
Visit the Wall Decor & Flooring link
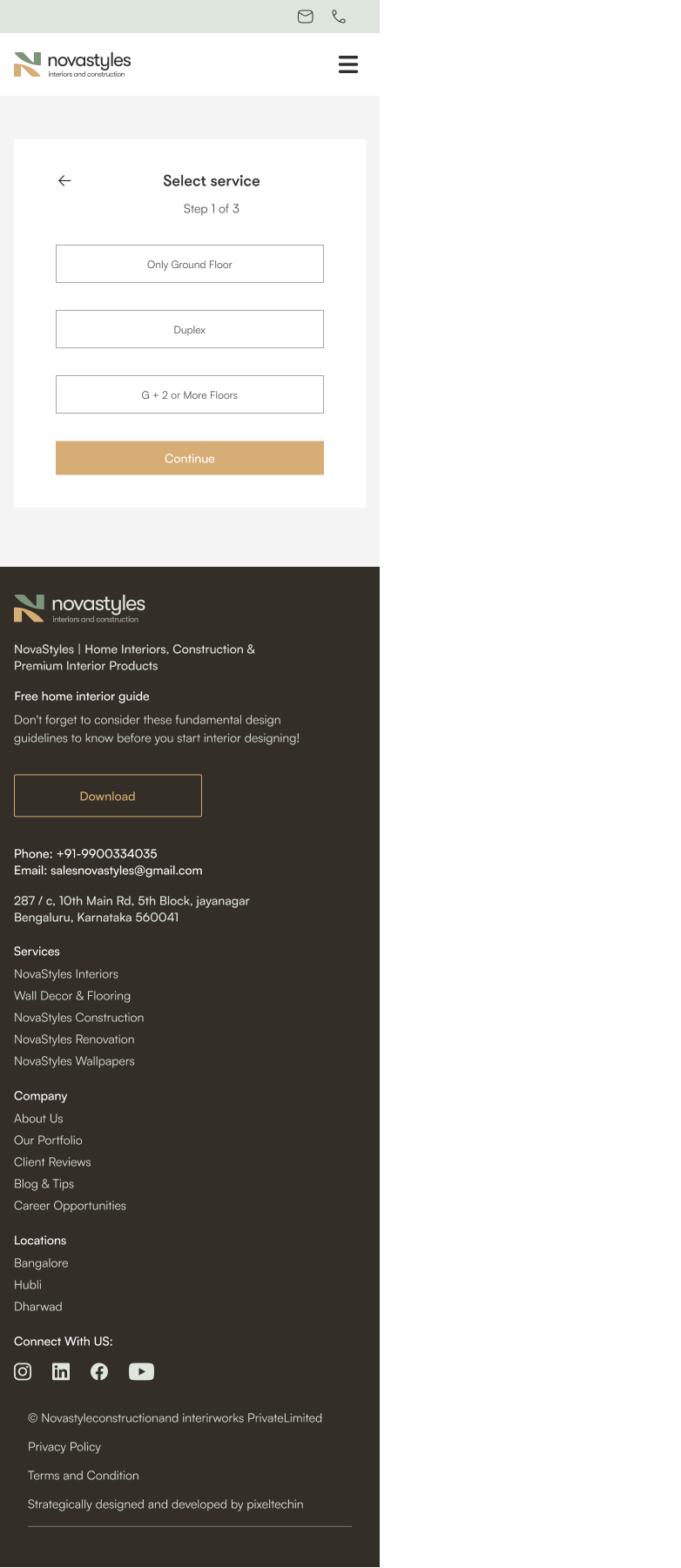[x=72, y=996]
